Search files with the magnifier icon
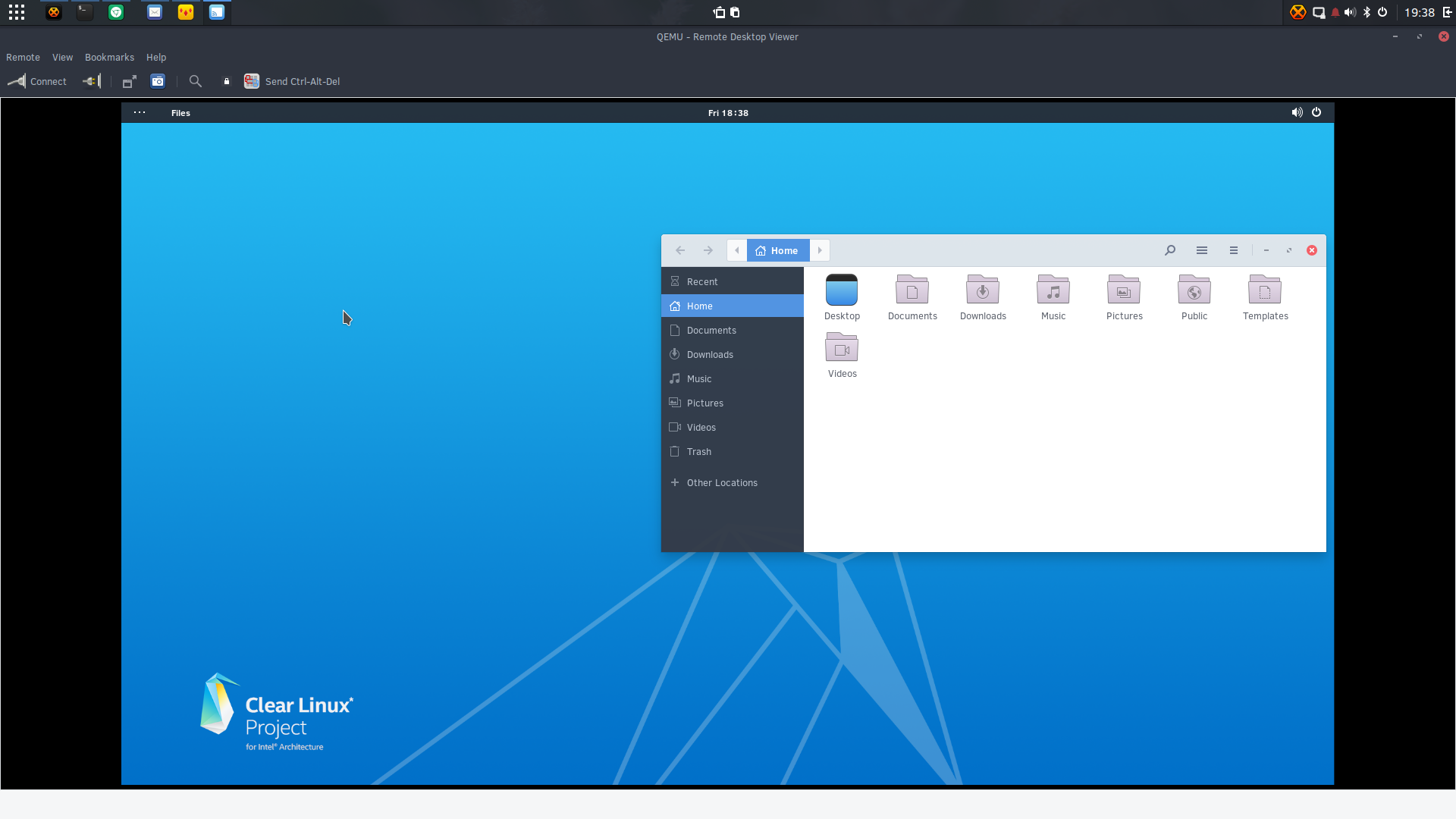The height and width of the screenshot is (819, 1456). point(1170,250)
